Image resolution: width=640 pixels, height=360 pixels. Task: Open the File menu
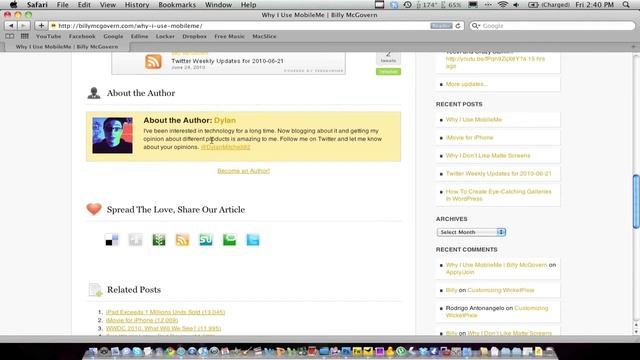(62, 5)
